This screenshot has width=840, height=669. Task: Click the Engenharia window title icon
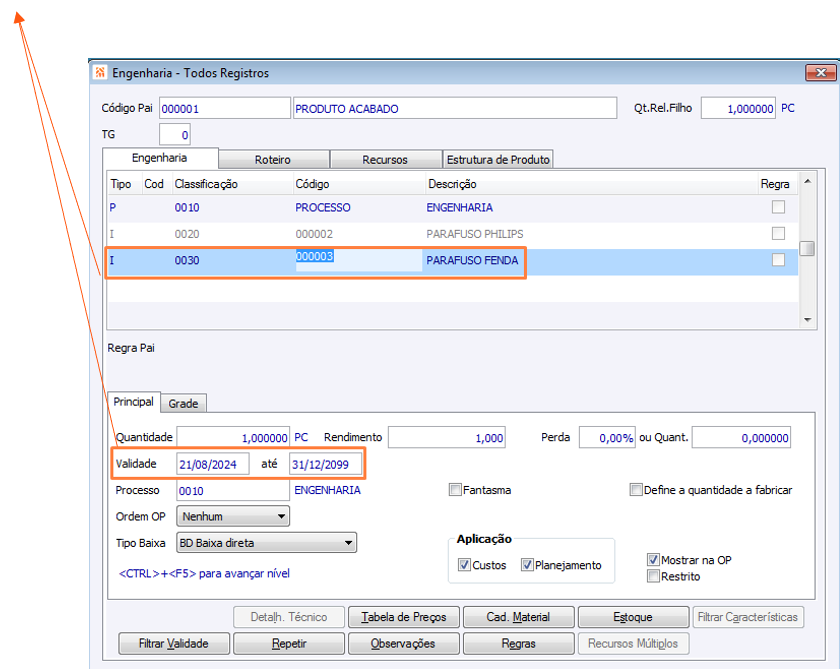100,72
